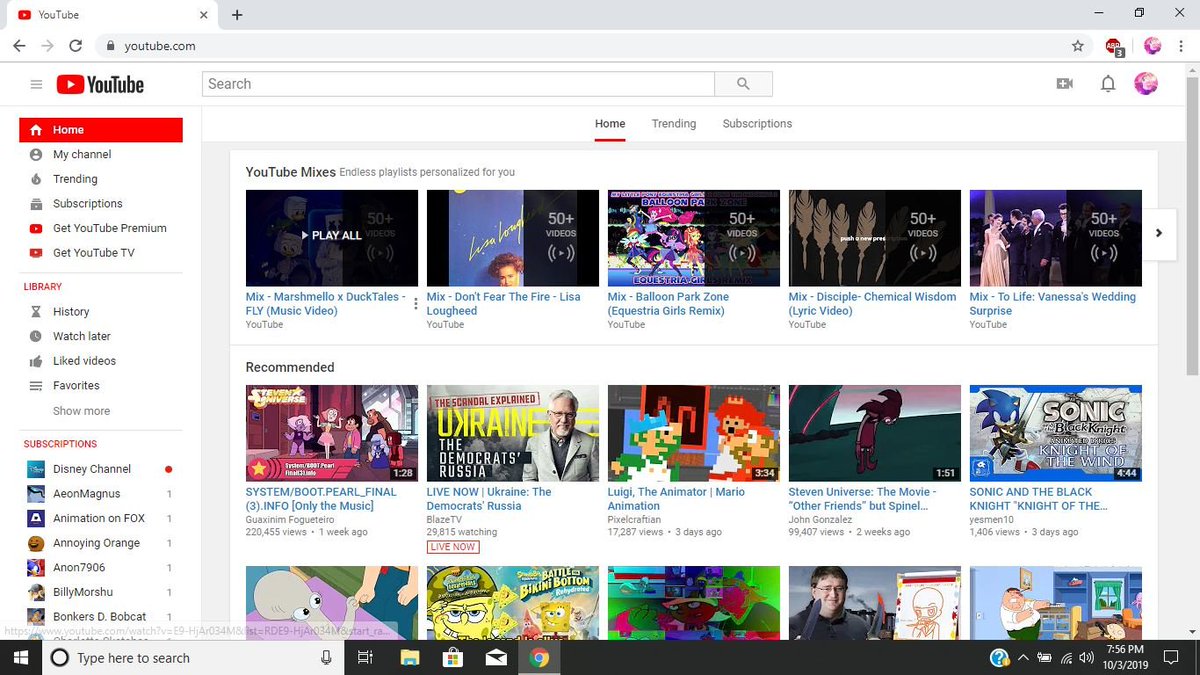Open Disciple Chemical Wisdom mix thumbnail

point(875,238)
